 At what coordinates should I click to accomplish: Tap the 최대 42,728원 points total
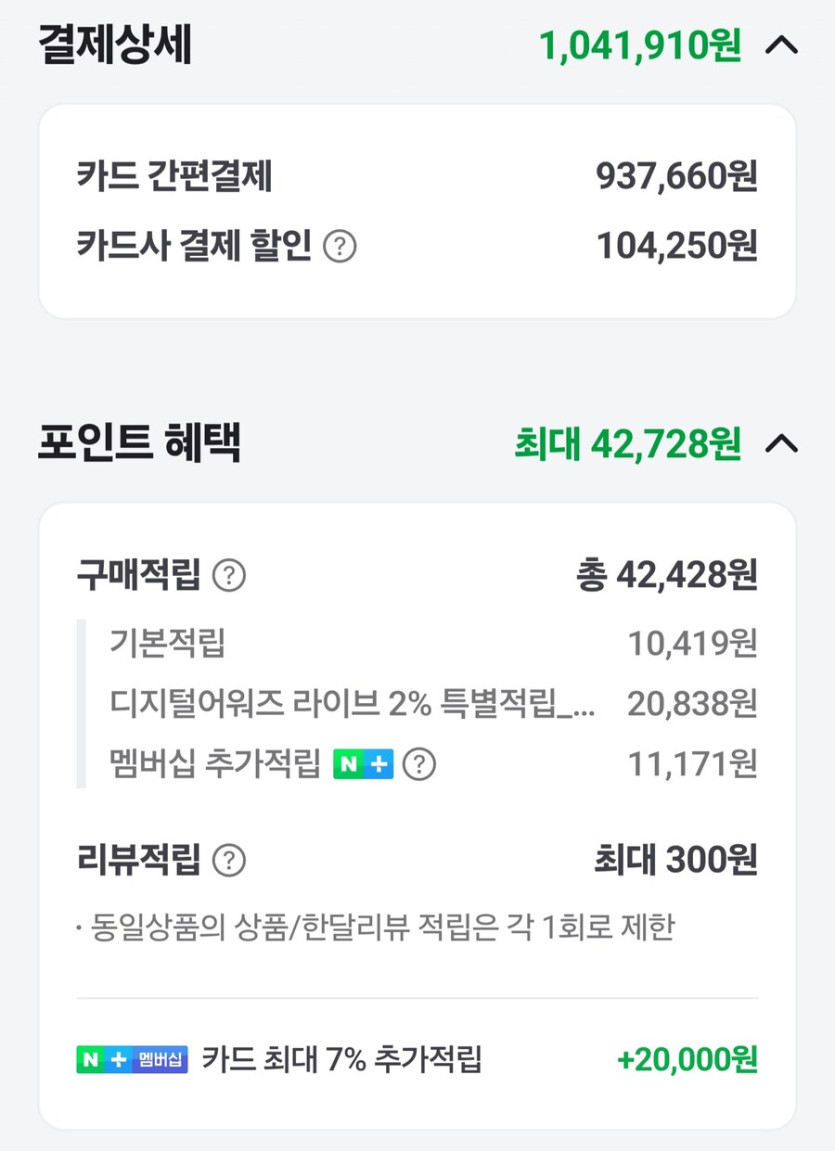pyautogui.click(x=627, y=444)
